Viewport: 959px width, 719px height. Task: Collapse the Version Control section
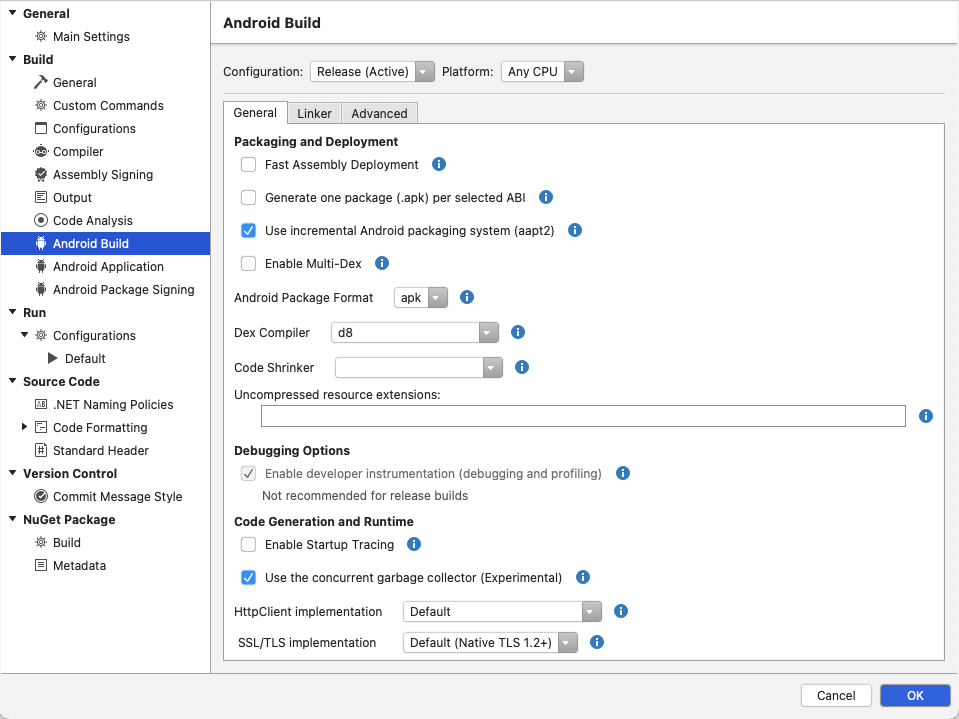[x=12, y=473]
